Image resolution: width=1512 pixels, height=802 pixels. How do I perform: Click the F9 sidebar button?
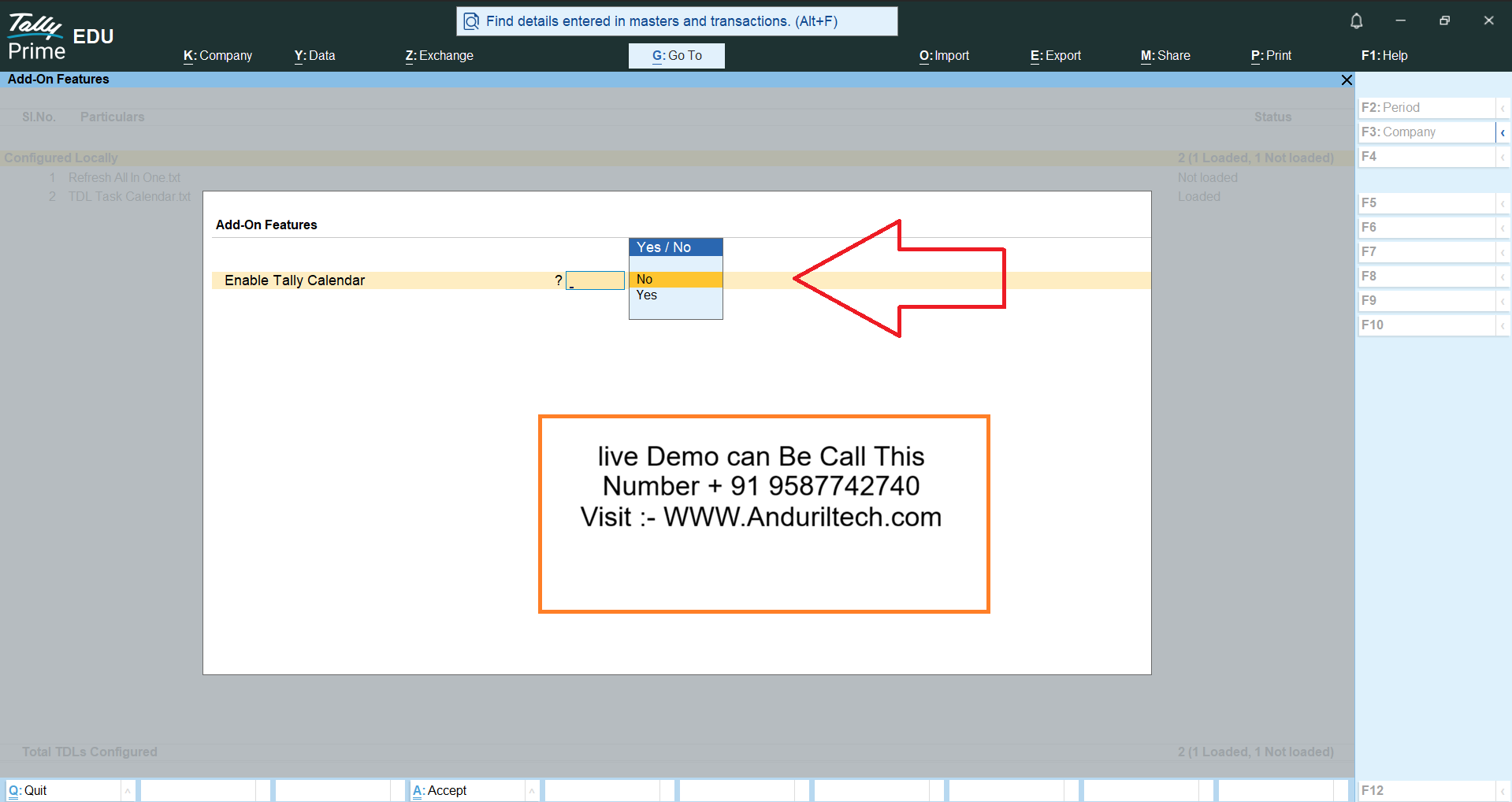(x=1426, y=301)
